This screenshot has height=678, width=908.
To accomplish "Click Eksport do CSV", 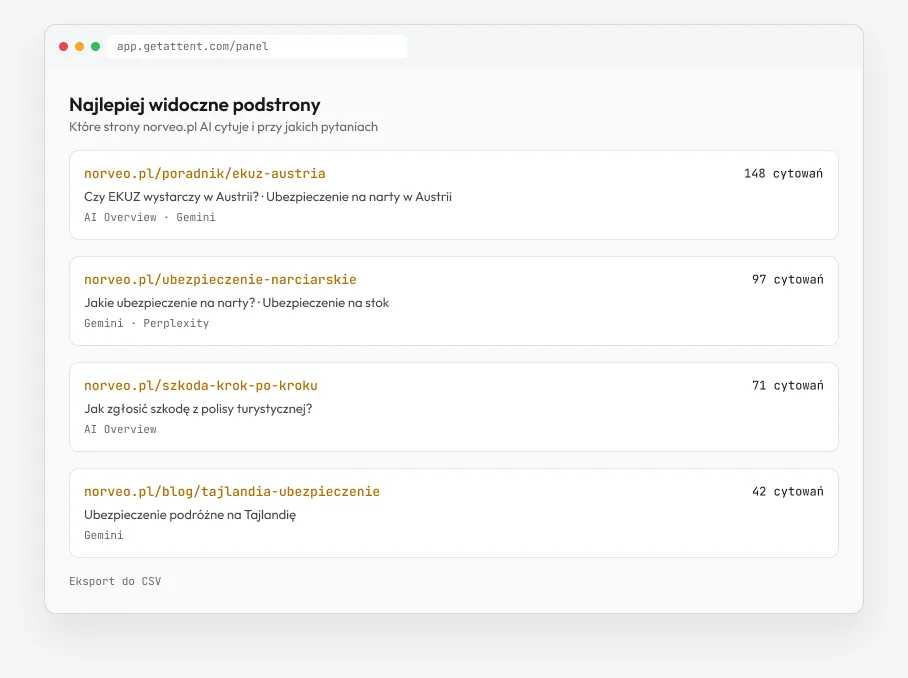I will (x=115, y=581).
